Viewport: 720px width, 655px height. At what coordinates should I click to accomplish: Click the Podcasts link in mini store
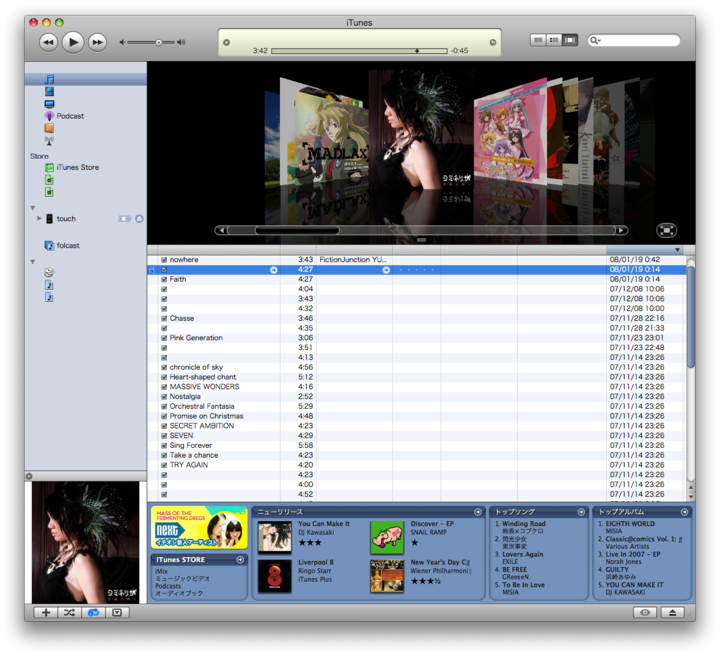point(168,586)
